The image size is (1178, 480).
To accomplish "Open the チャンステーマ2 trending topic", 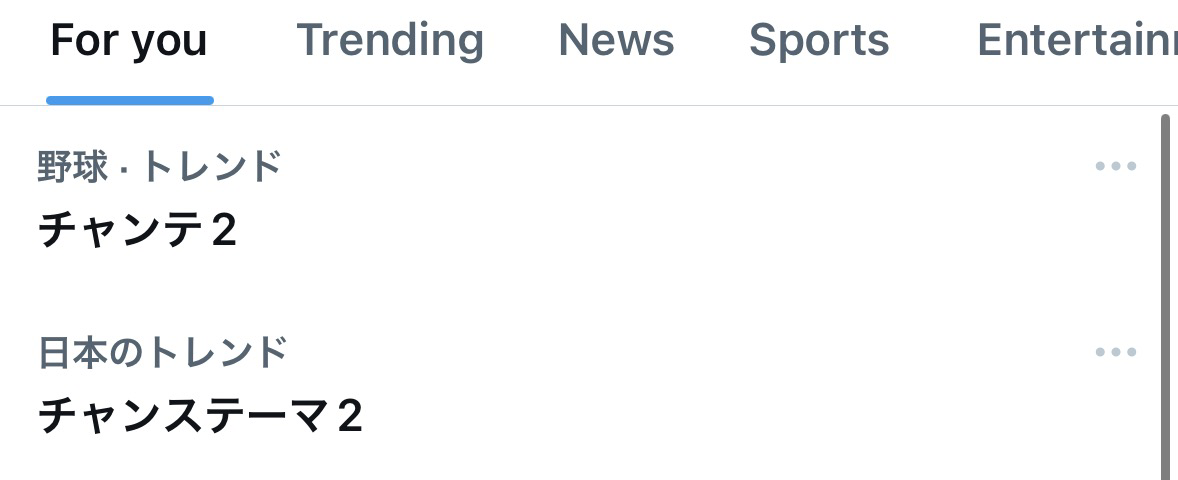I will [x=200, y=416].
